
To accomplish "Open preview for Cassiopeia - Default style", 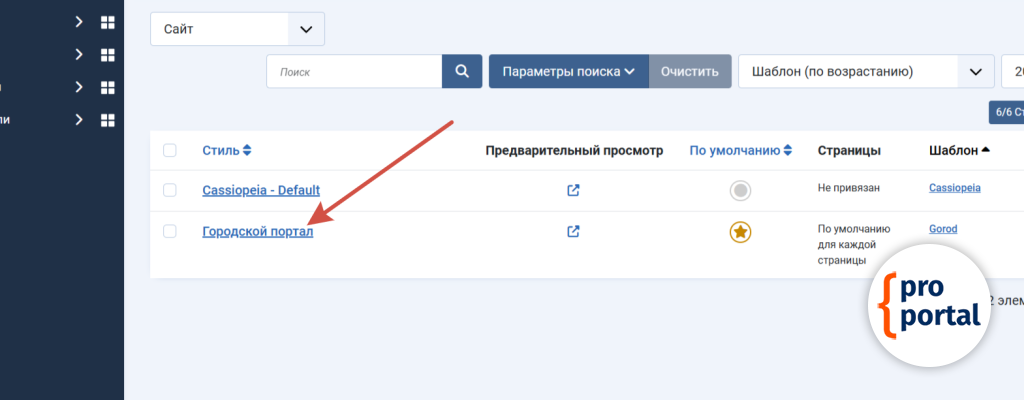I will point(573,190).
